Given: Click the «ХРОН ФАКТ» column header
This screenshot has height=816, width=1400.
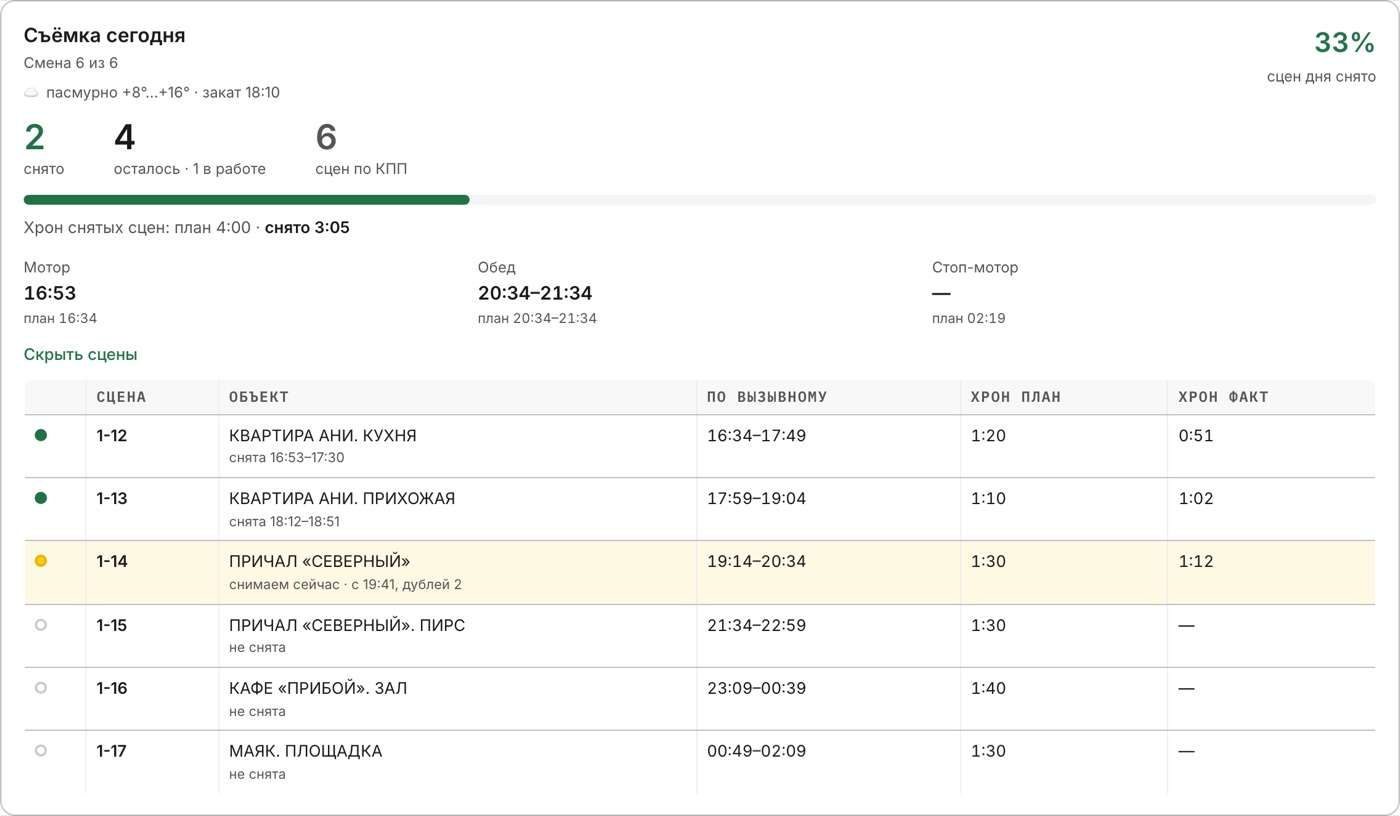Looking at the screenshot, I should coord(1224,397).
